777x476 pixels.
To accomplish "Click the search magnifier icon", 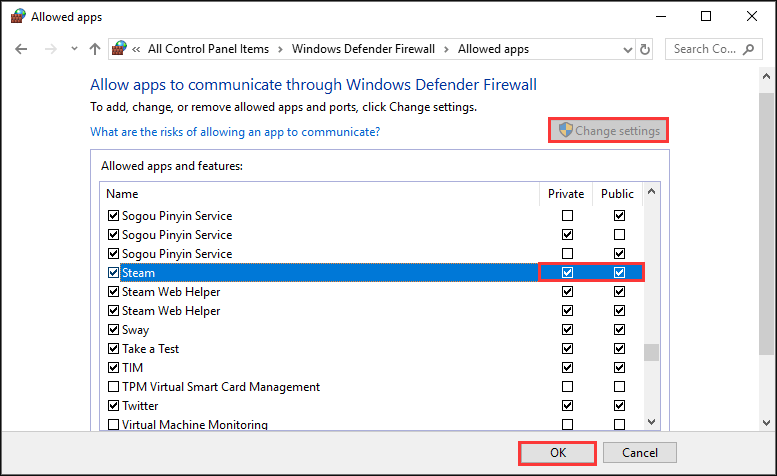I will (x=749, y=49).
